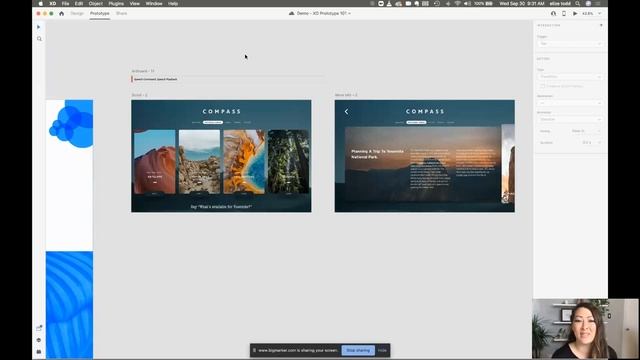Click Hide on sharing bar

pos(382,350)
